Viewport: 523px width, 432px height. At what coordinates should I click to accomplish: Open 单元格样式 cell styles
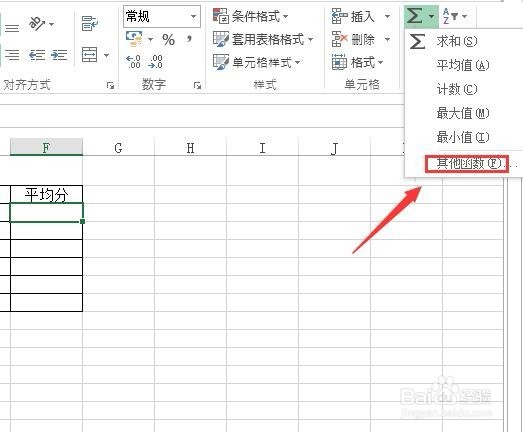(256, 62)
